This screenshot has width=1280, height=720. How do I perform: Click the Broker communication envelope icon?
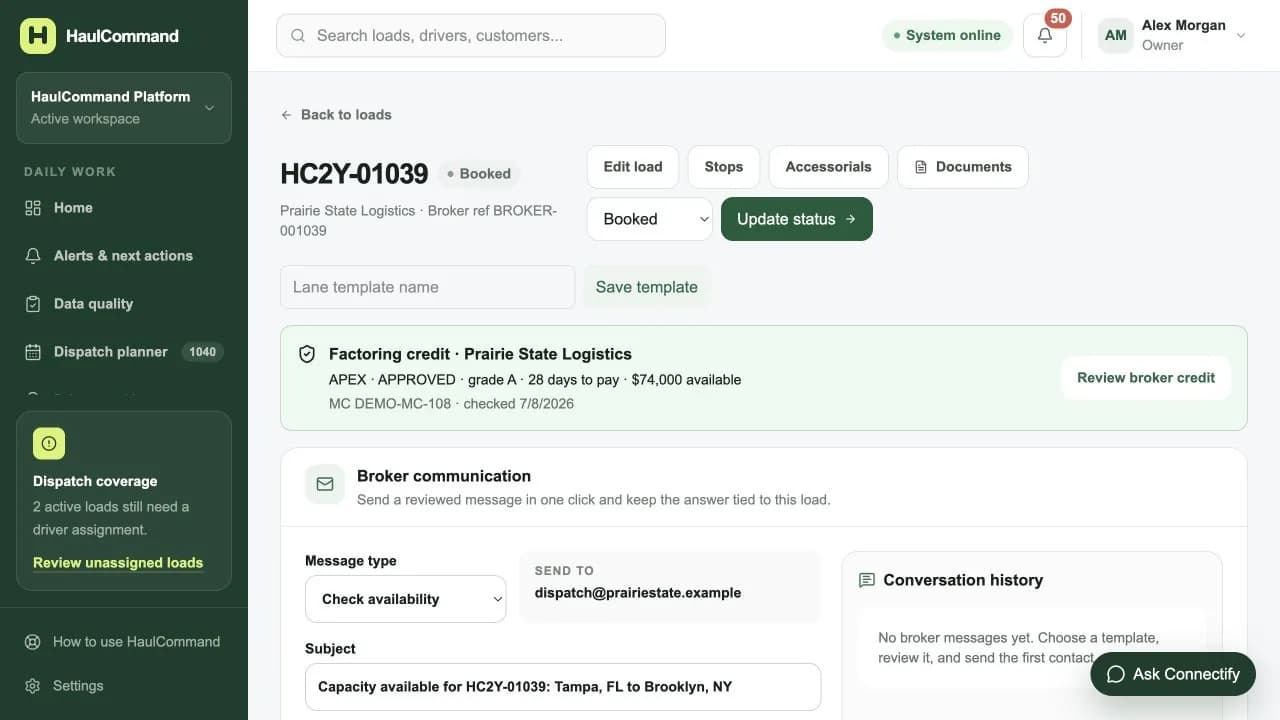325,484
